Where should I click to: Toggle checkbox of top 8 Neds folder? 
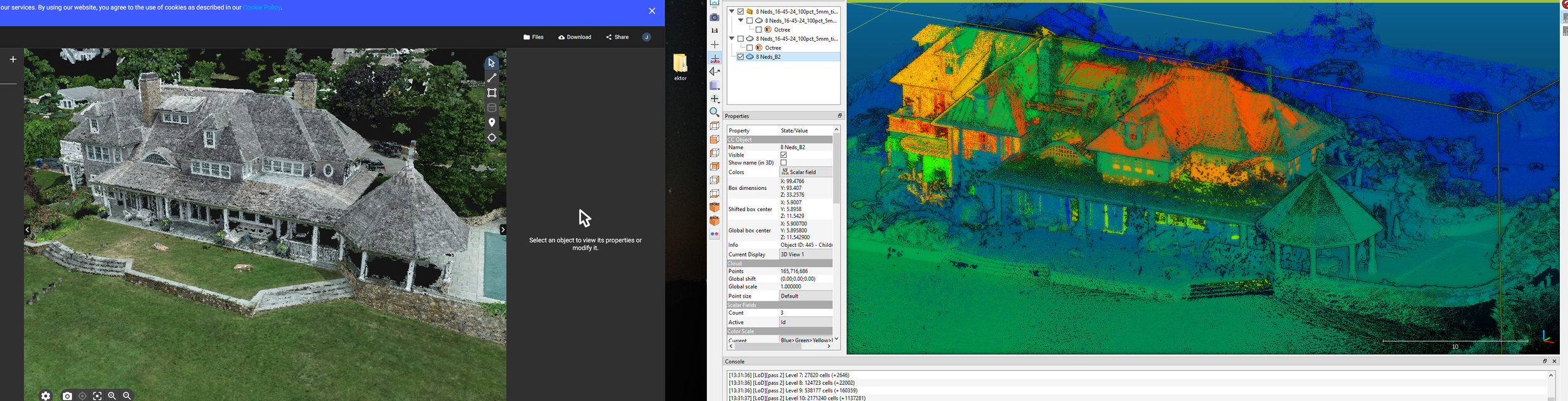click(741, 11)
